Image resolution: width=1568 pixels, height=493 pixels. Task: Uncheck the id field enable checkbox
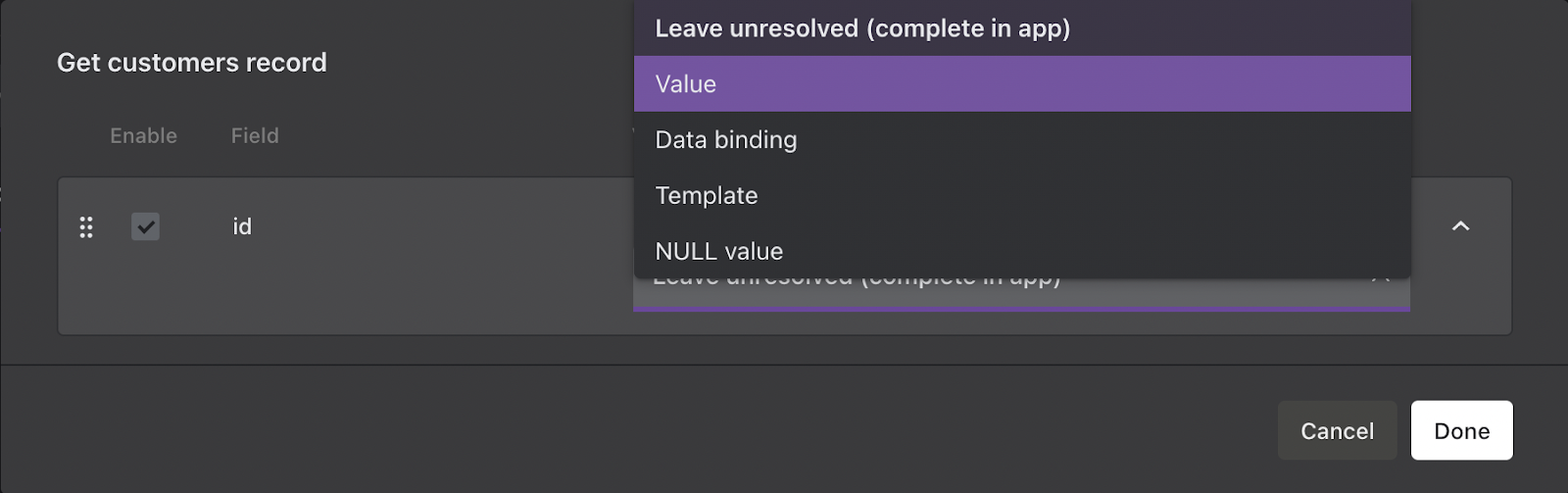pos(145,227)
